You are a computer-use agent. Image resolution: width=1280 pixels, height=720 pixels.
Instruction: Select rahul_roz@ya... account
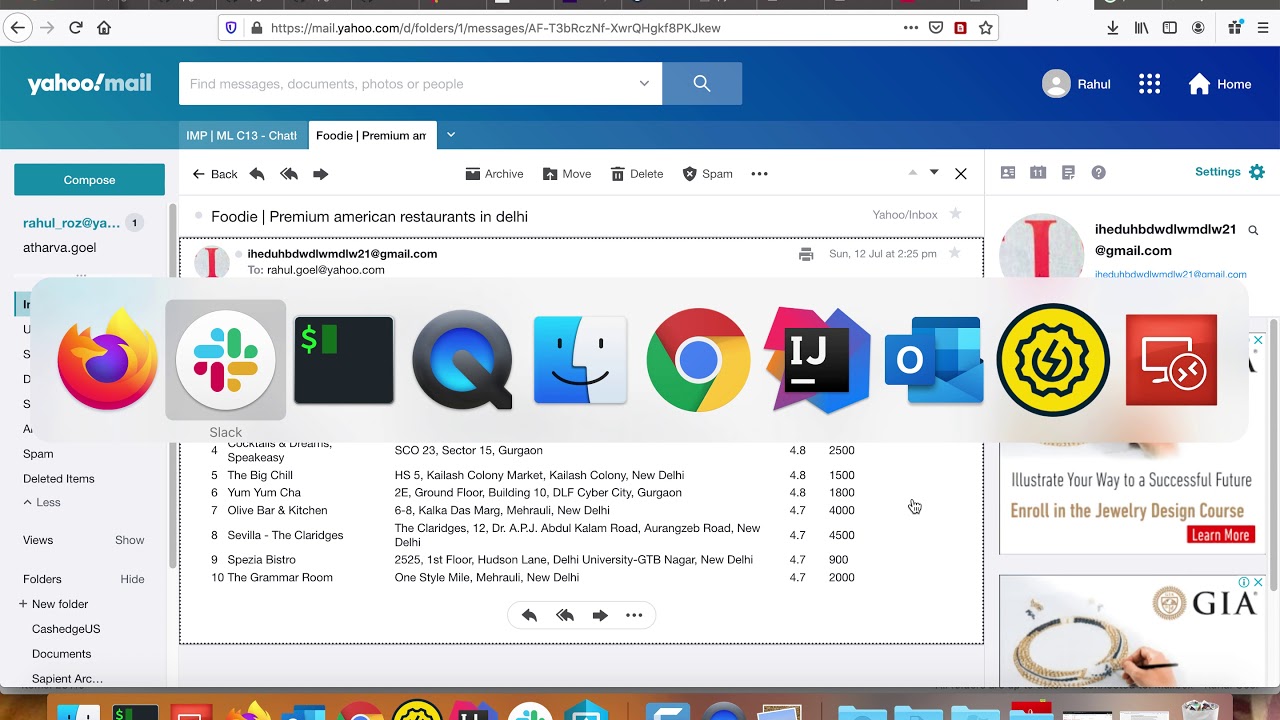coord(71,223)
